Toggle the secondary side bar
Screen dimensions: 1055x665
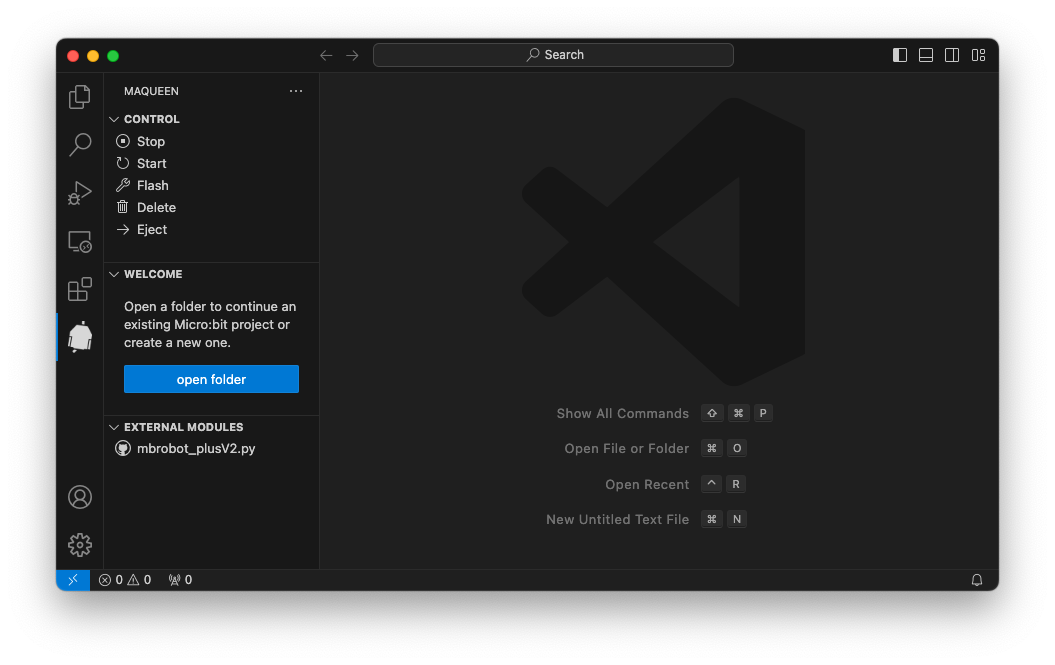(x=952, y=55)
